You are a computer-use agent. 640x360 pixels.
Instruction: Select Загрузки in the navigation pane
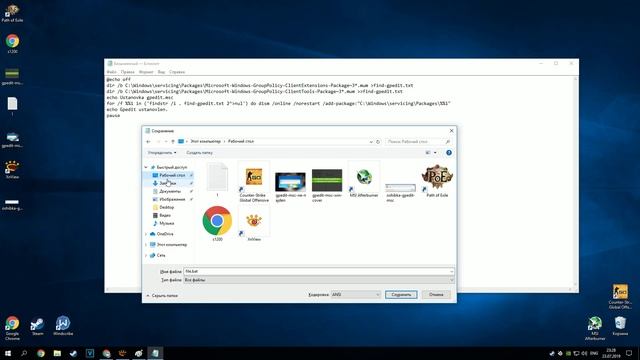pos(168,183)
